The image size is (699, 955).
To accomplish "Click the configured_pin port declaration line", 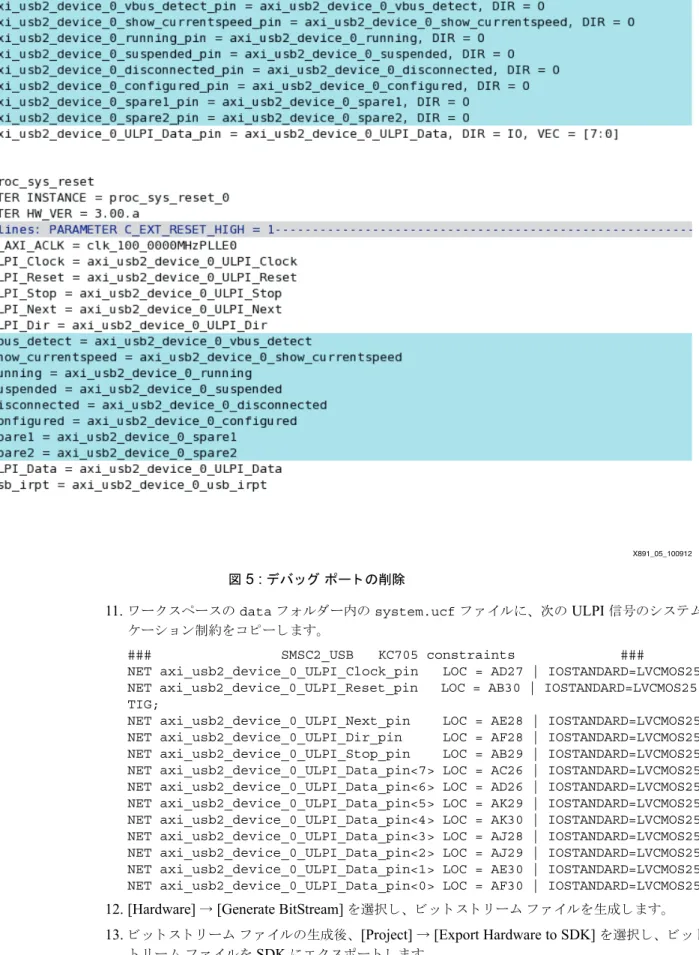I will click(265, 86).
